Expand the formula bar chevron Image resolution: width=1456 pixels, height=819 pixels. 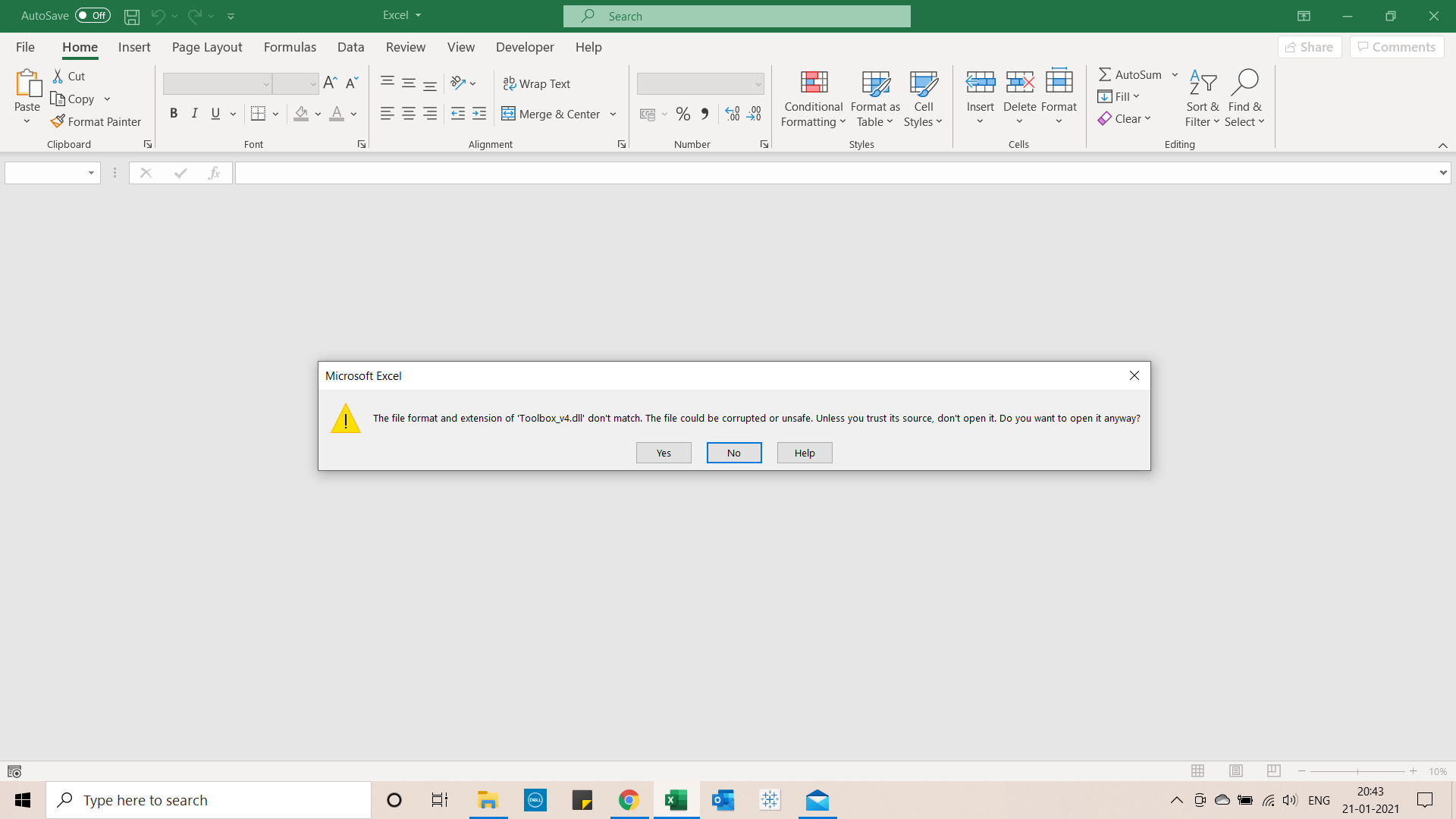click(x=1442, y=173)
